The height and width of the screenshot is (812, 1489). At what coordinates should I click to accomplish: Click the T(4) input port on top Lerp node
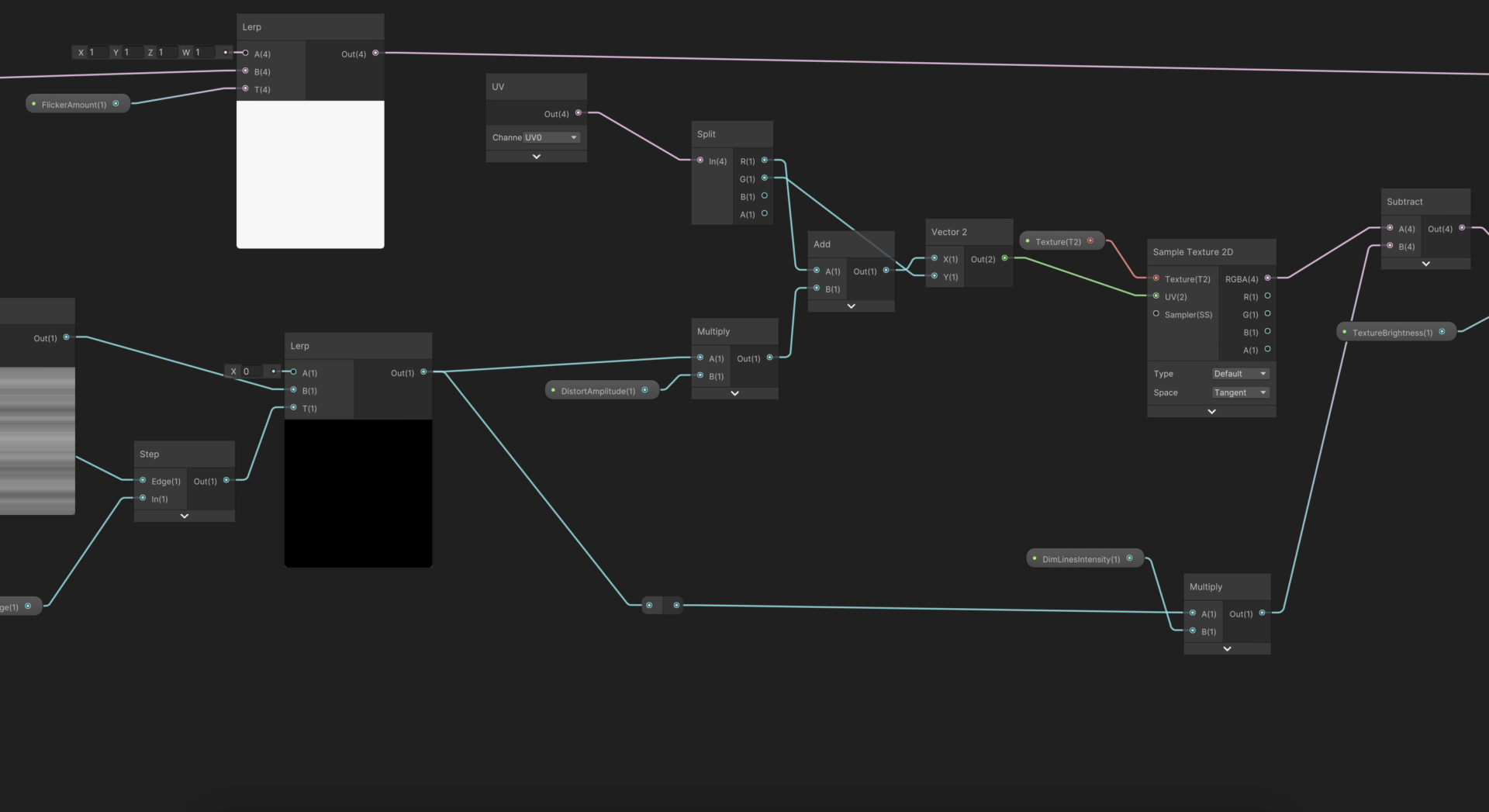[245, 89]
